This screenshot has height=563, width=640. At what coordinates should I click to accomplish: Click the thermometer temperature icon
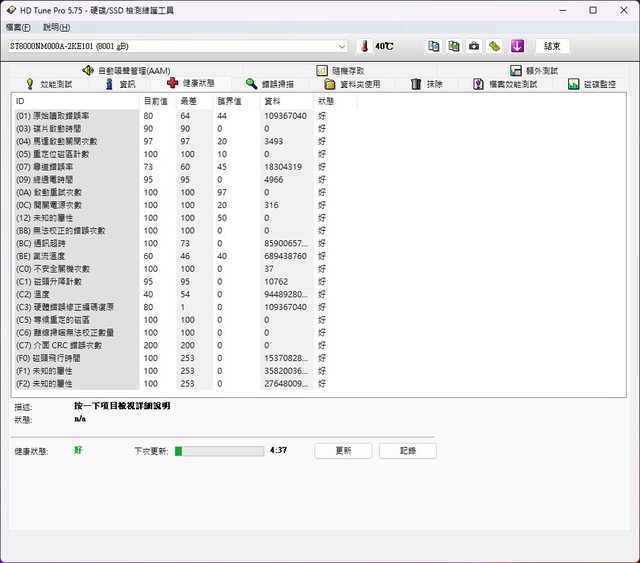[x=363, y=46]
